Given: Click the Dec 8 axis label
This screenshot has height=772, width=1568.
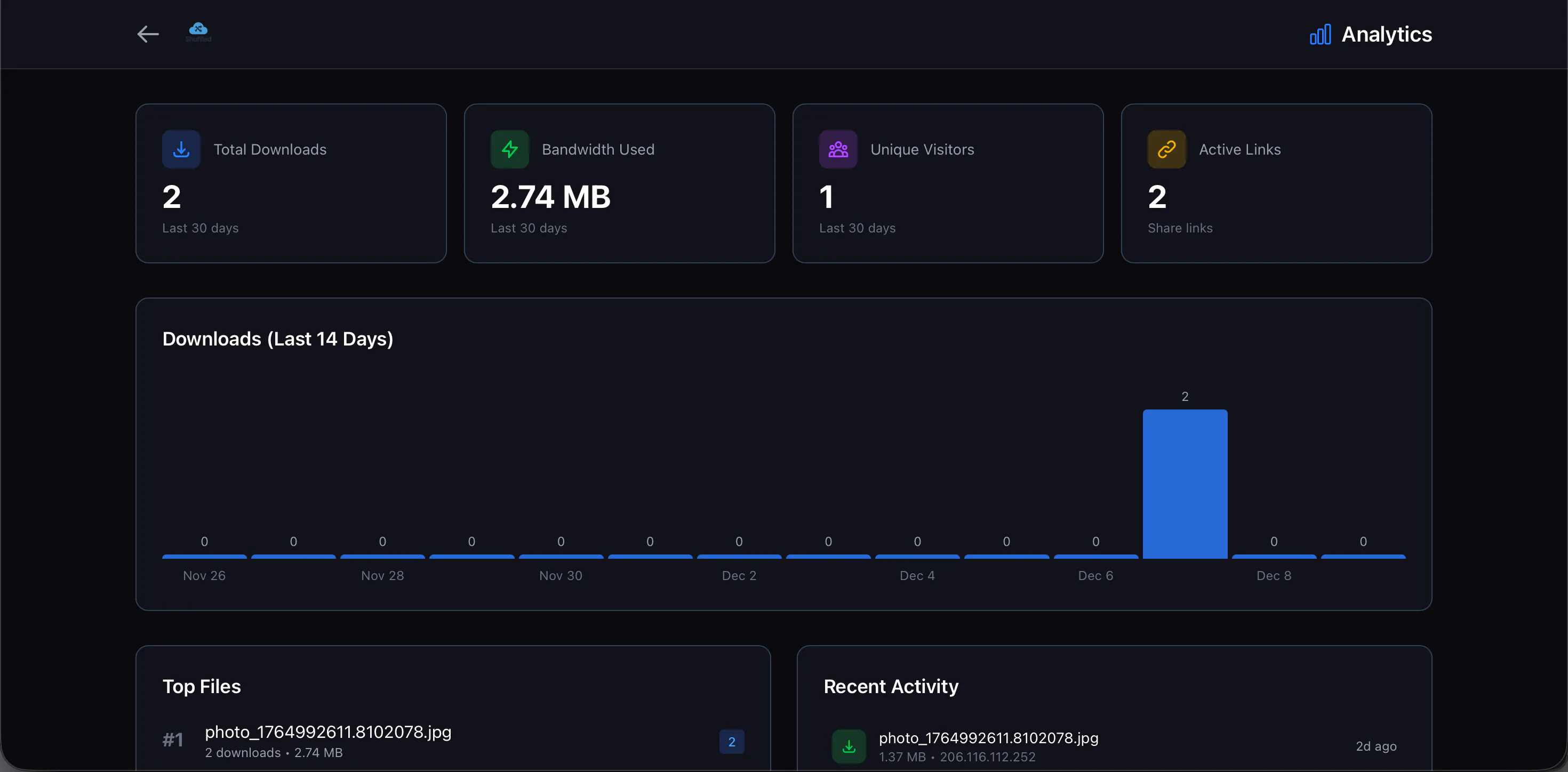Looking at the screenshot, I should (1274, 575).
